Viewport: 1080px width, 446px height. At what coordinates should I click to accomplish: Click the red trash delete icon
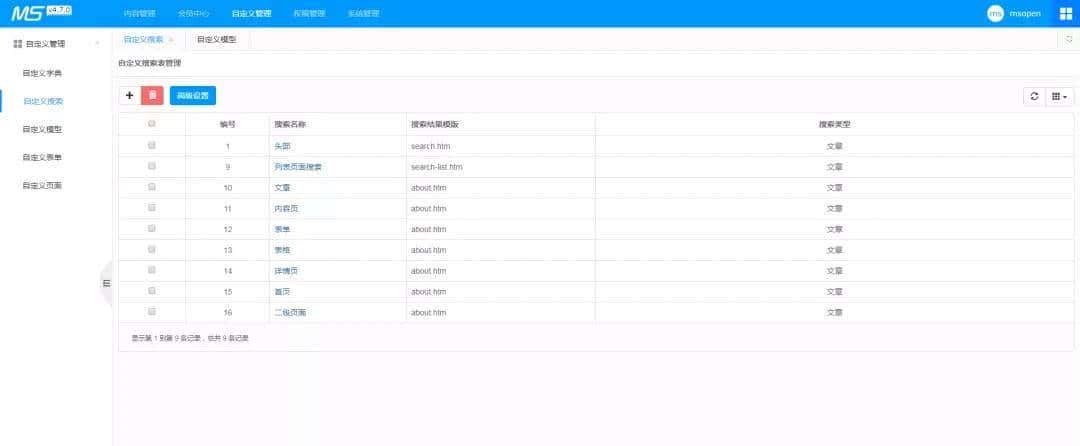[152, 95]
